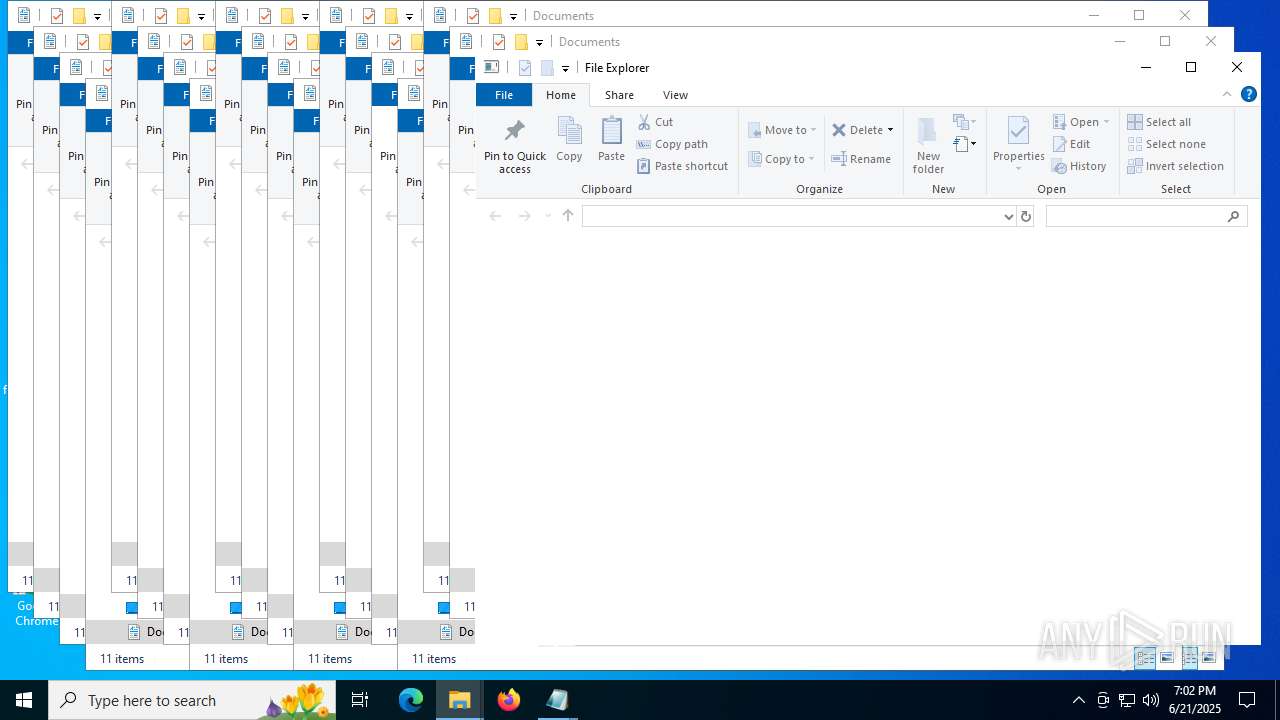The height and width of the screenshot is (720, 1280).
Task: Click the Rename command
Action: pyautogui.click(x=861, y=159)
